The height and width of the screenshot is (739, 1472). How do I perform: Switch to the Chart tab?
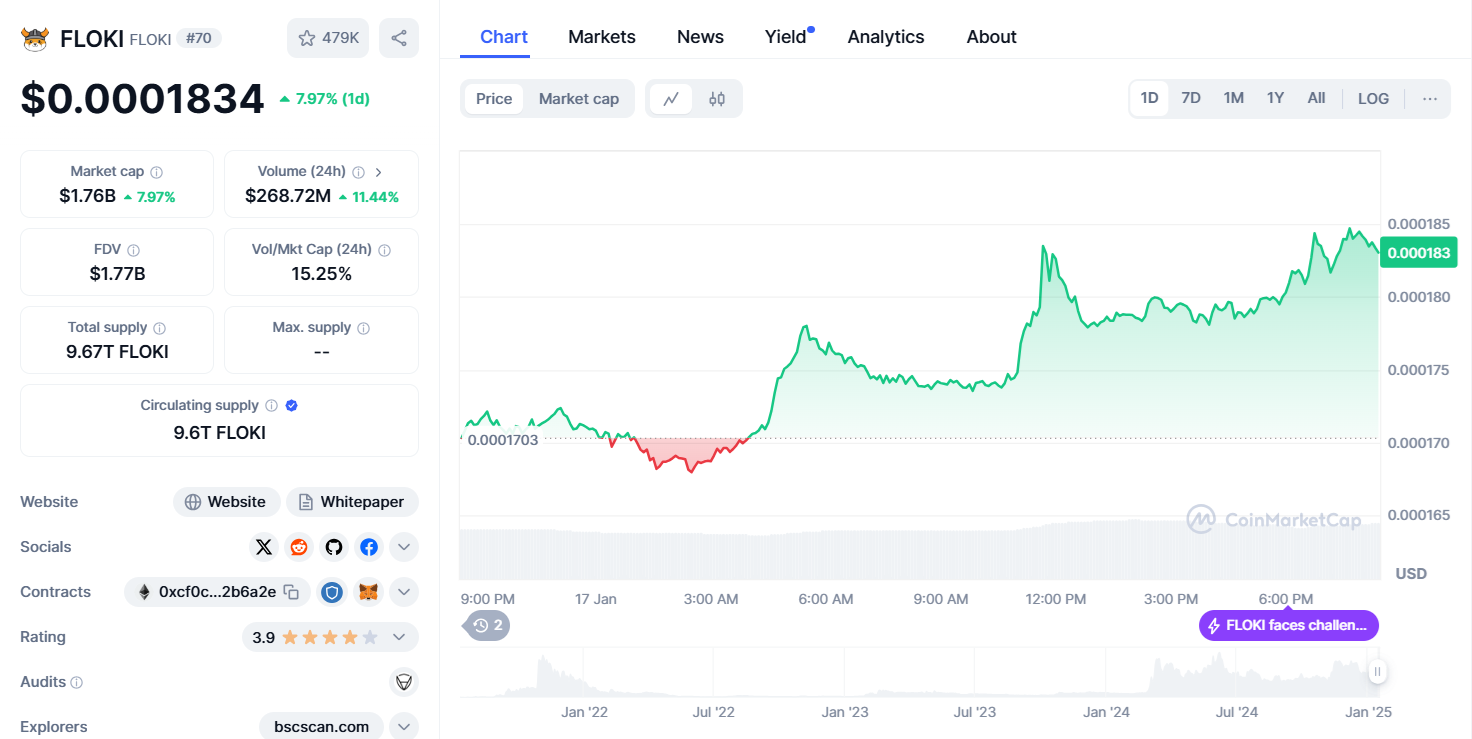click(x=504, y=37)
